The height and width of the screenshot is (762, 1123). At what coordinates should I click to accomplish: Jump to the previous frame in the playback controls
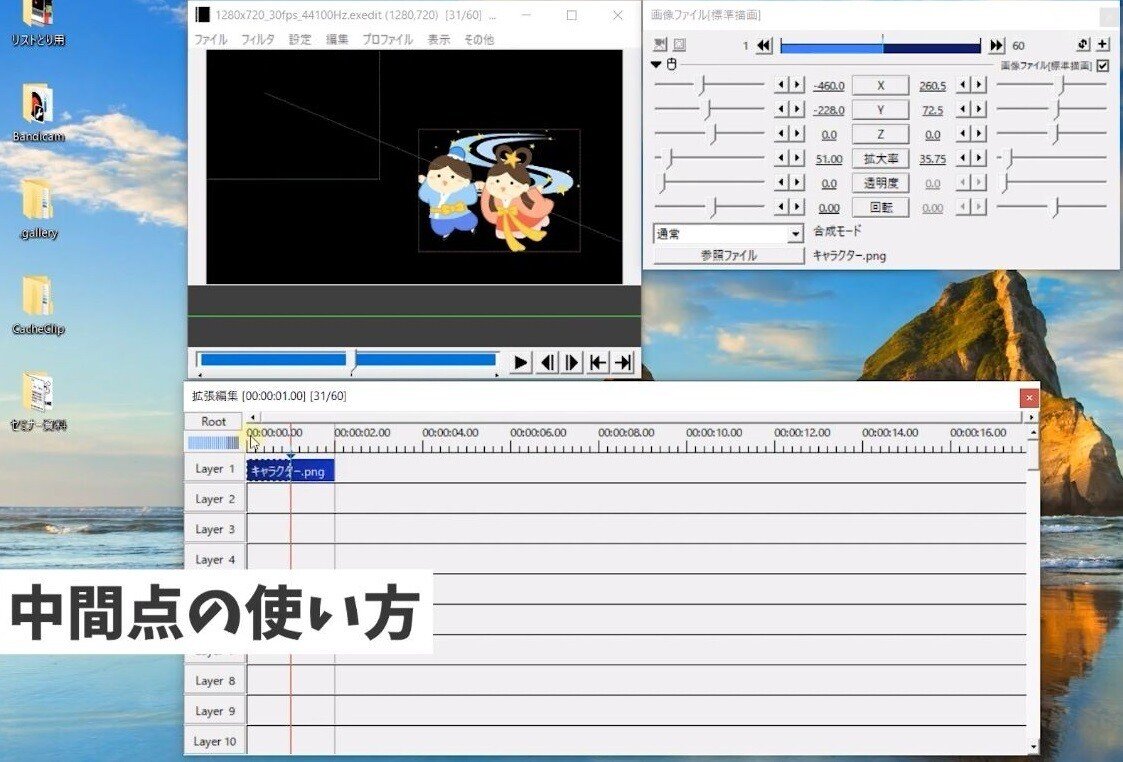click(x=546, y=363)
